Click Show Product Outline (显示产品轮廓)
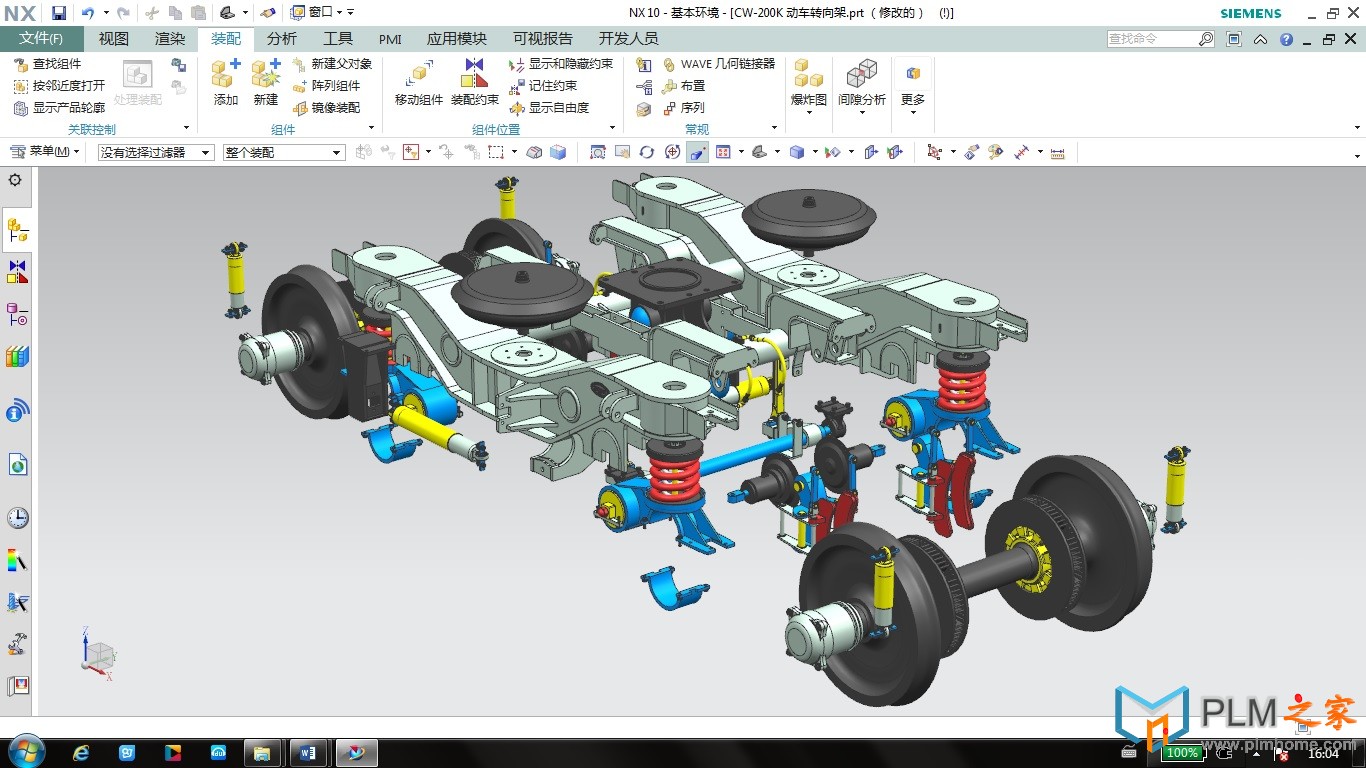 tap(60, 108)
